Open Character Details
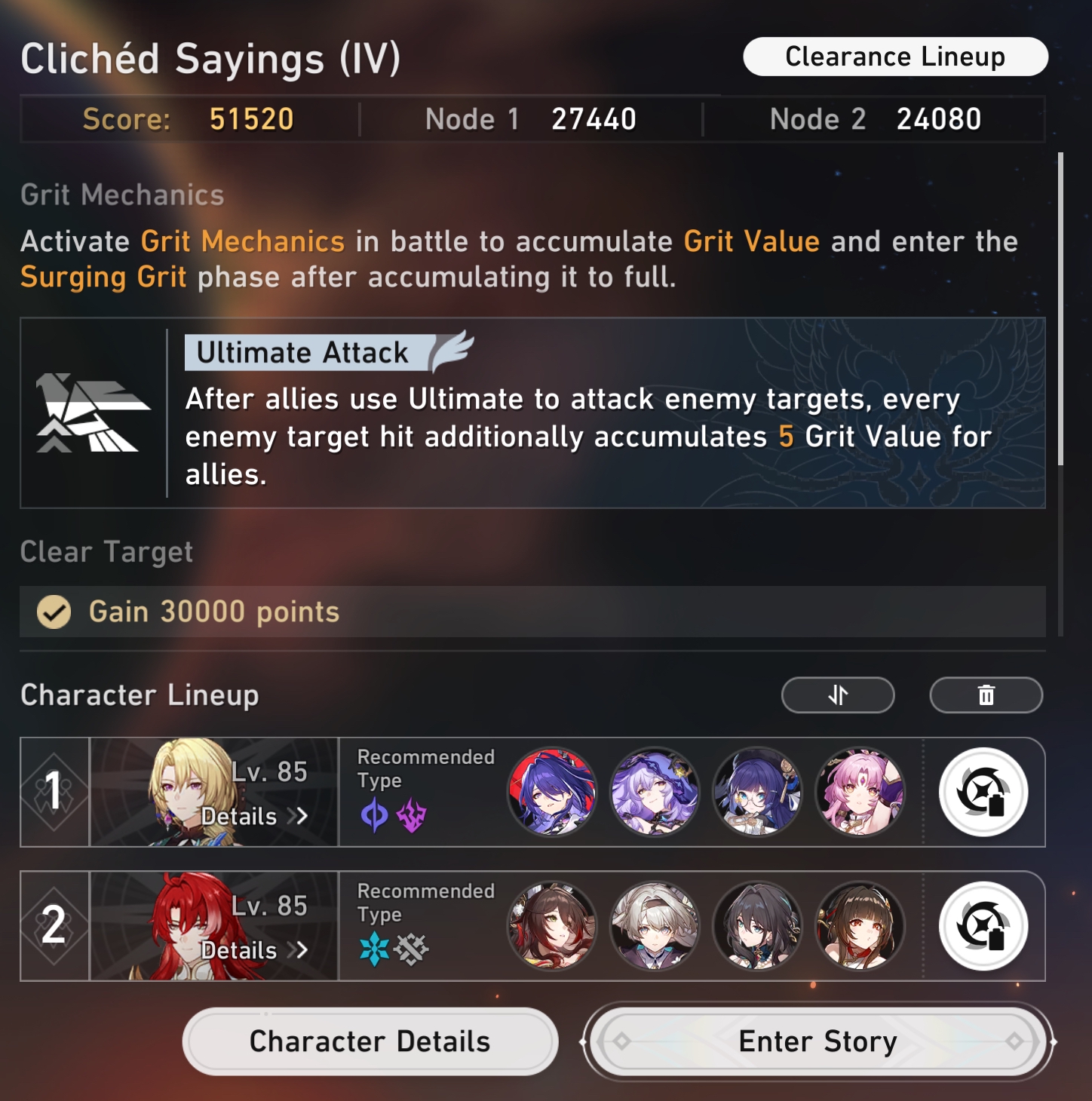The image size is (1092, 1101). 370,1041
